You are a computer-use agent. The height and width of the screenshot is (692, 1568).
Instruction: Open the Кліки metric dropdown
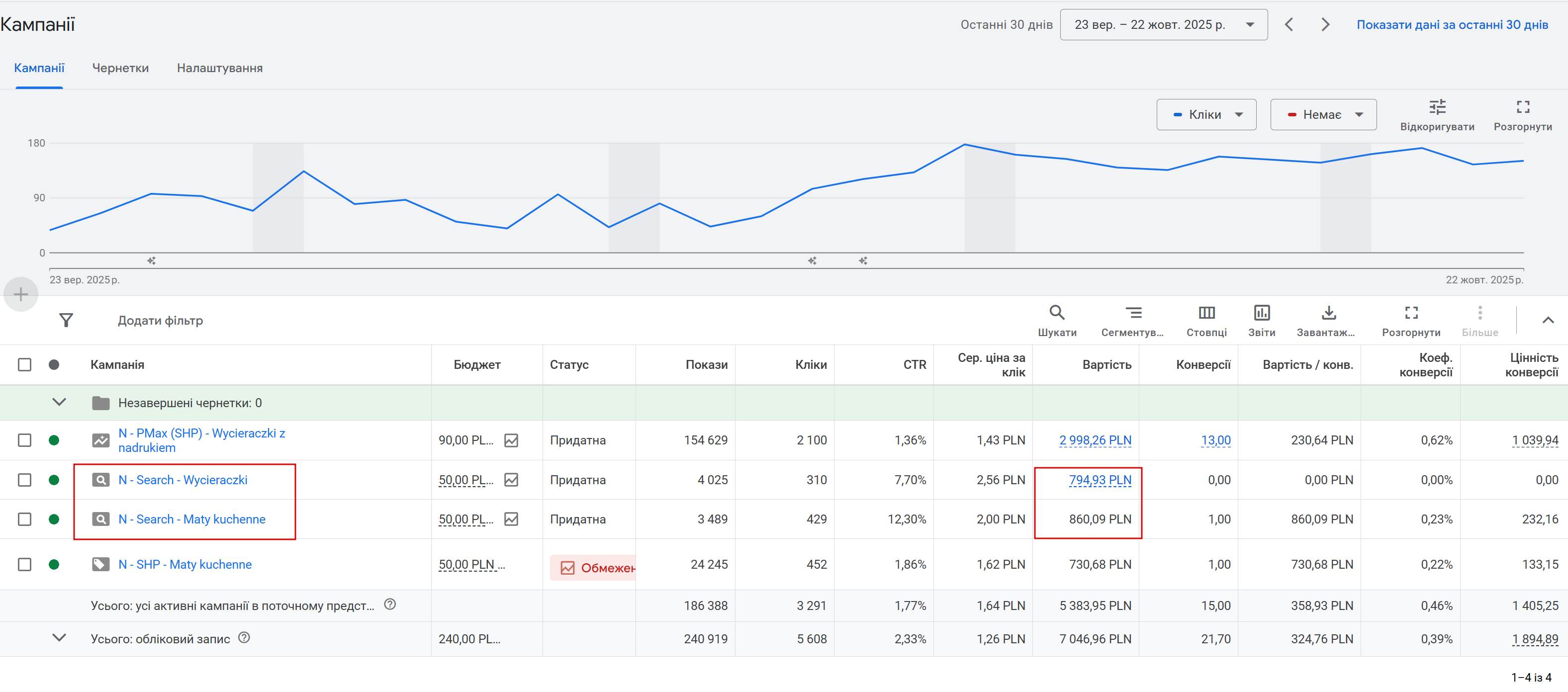click(1206, 115)
